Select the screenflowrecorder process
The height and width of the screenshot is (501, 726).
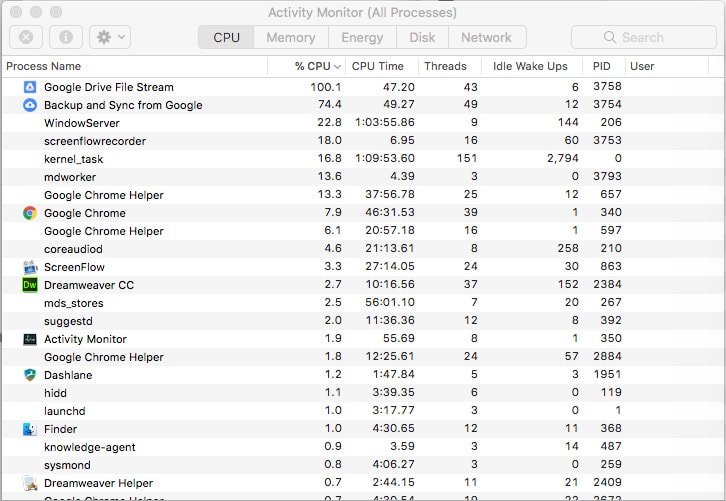pyautogui.click(x=95, y=141)
